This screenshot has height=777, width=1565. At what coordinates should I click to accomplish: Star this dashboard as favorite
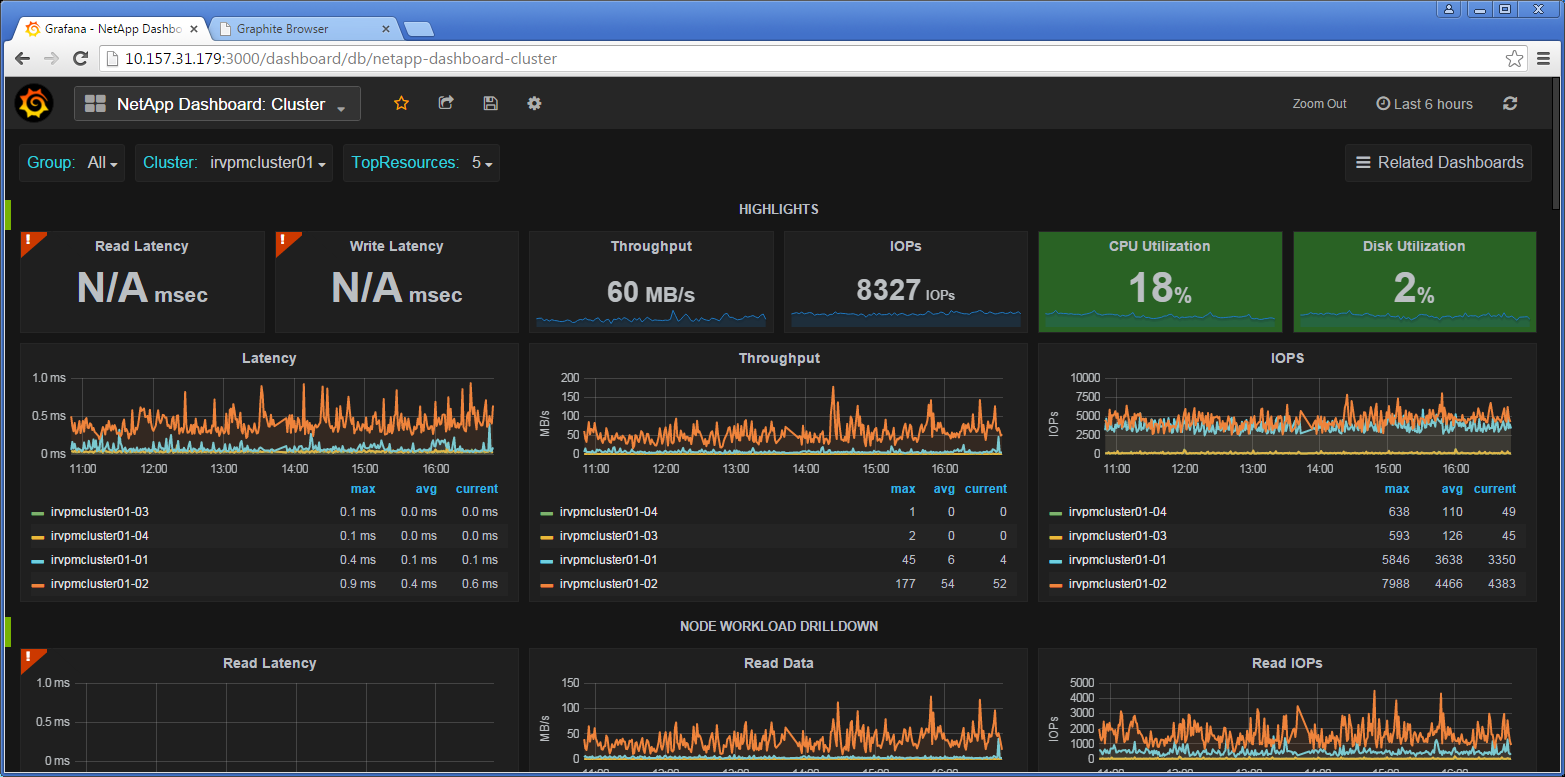pyautogui.click(x=401, y=103)
